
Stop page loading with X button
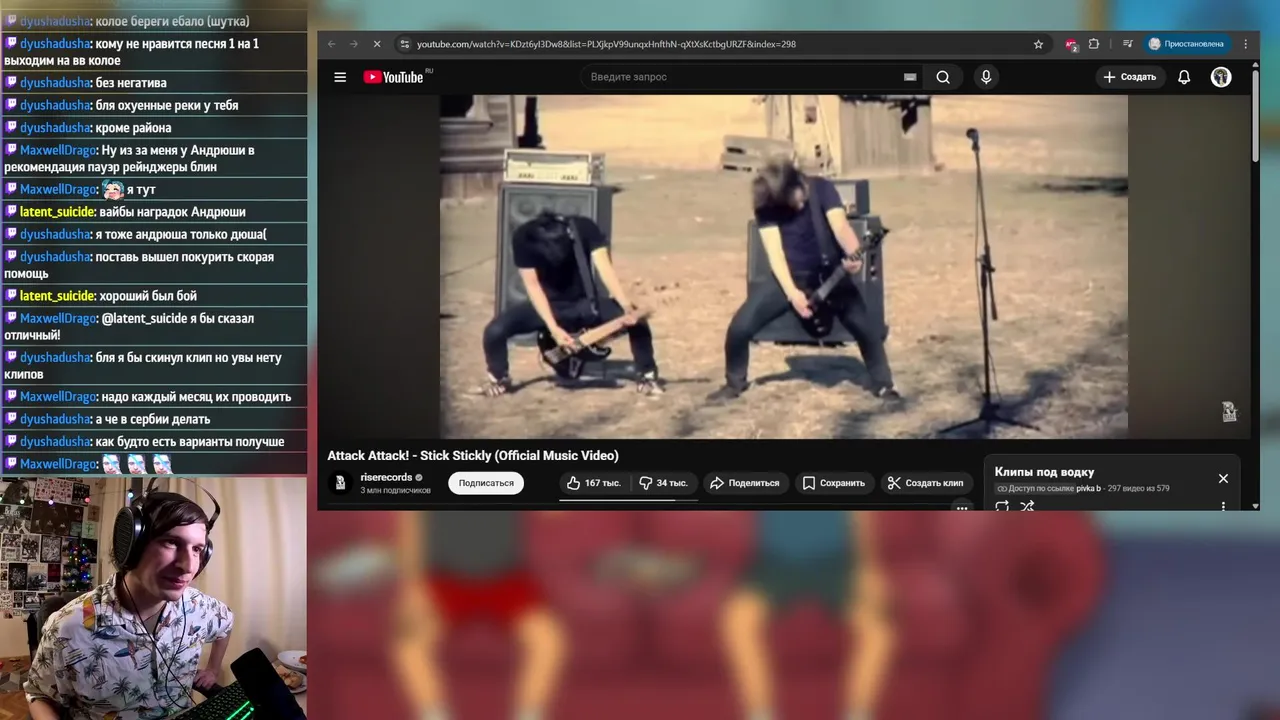[377, 44]
